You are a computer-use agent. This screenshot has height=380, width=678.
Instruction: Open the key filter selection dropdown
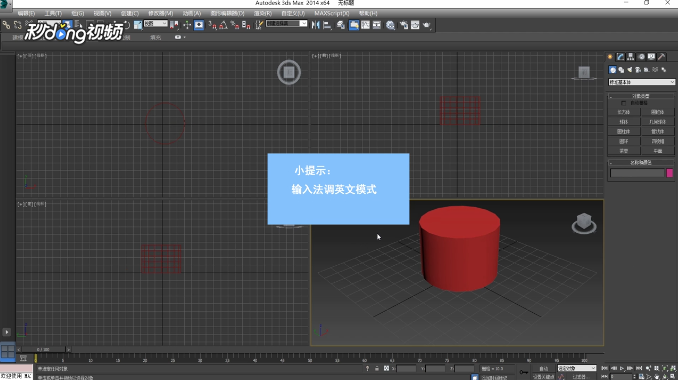point(576,368)
